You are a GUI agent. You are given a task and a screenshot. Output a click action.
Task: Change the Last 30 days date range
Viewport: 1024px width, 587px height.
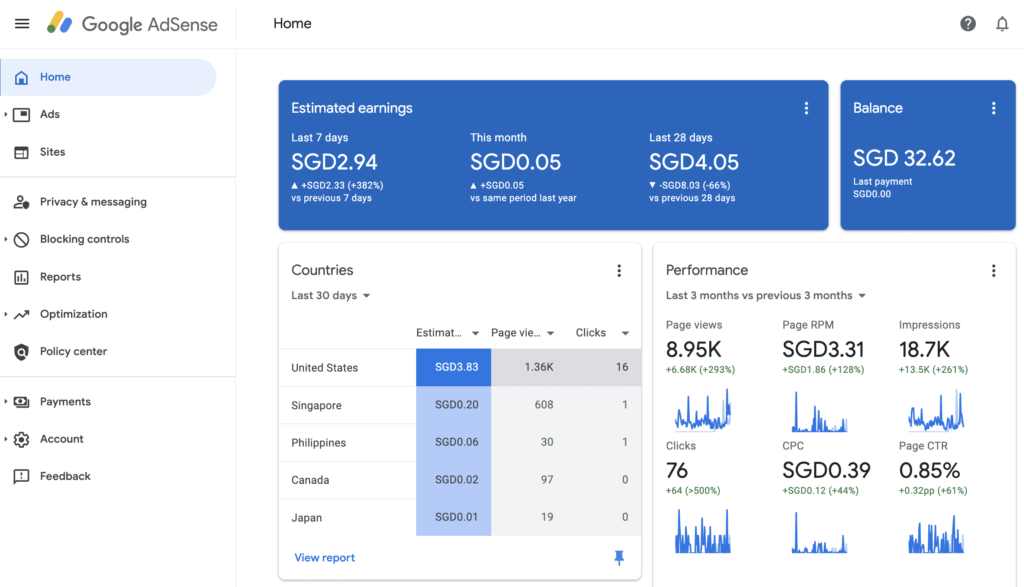click(x=331, y=296)
